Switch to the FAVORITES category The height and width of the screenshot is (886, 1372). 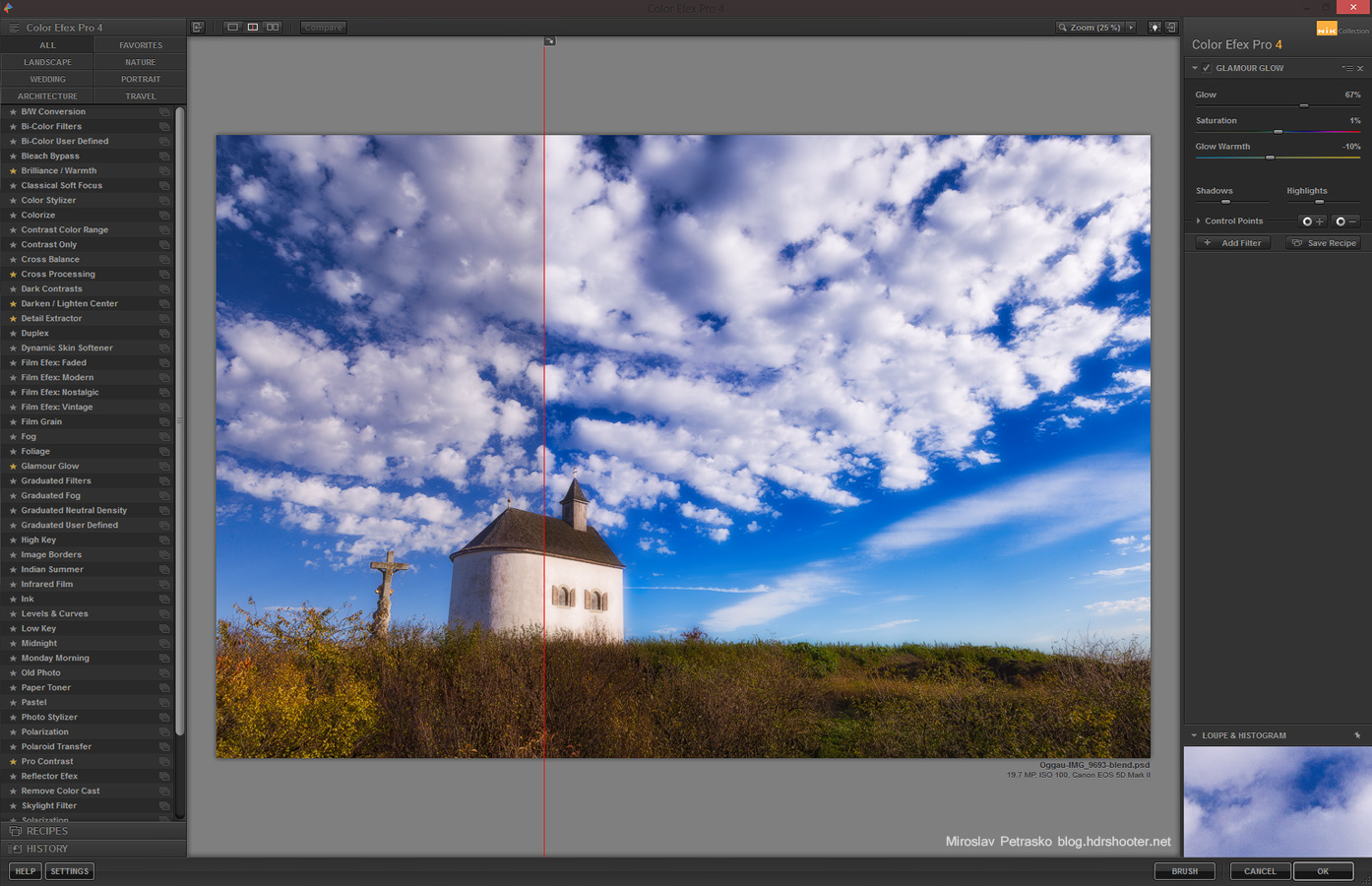coord(141,45)
